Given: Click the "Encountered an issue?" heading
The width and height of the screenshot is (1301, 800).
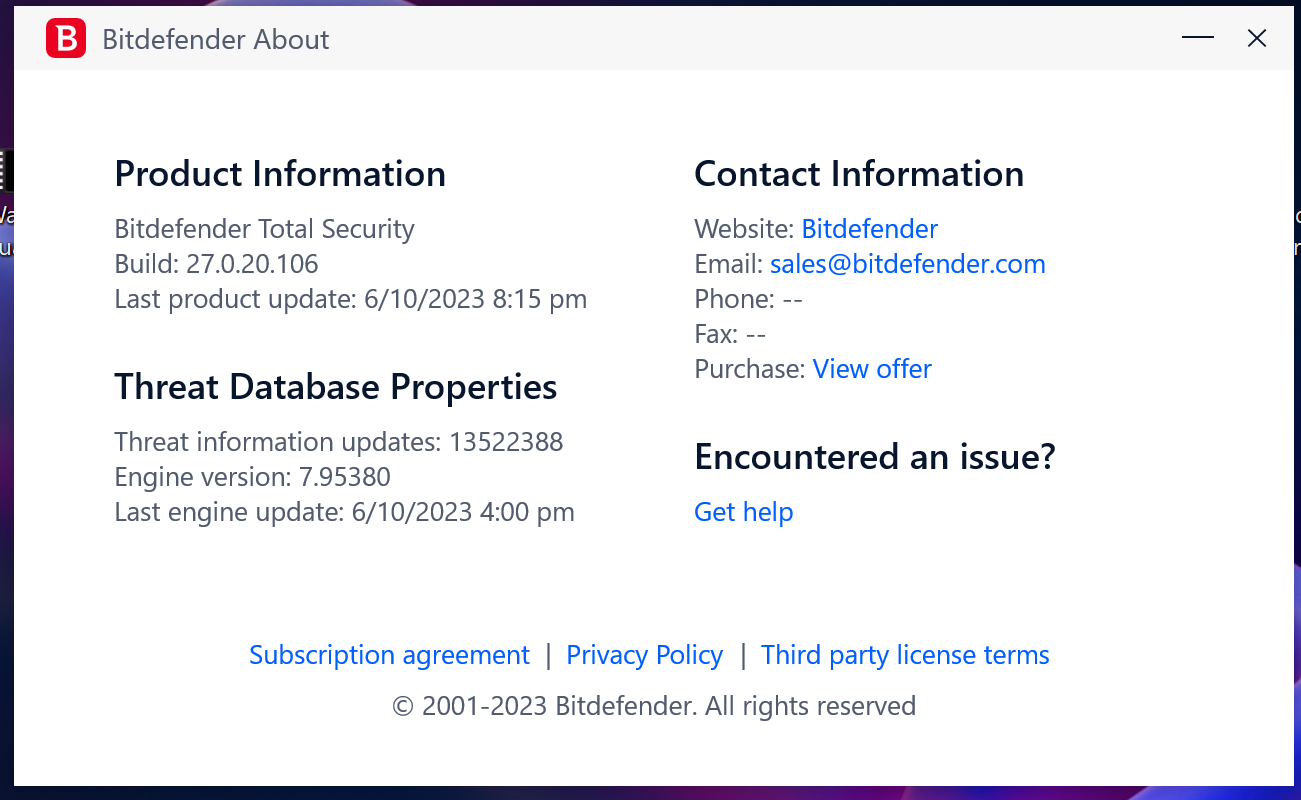Looking at the screenshot, I should coord(874,457).
